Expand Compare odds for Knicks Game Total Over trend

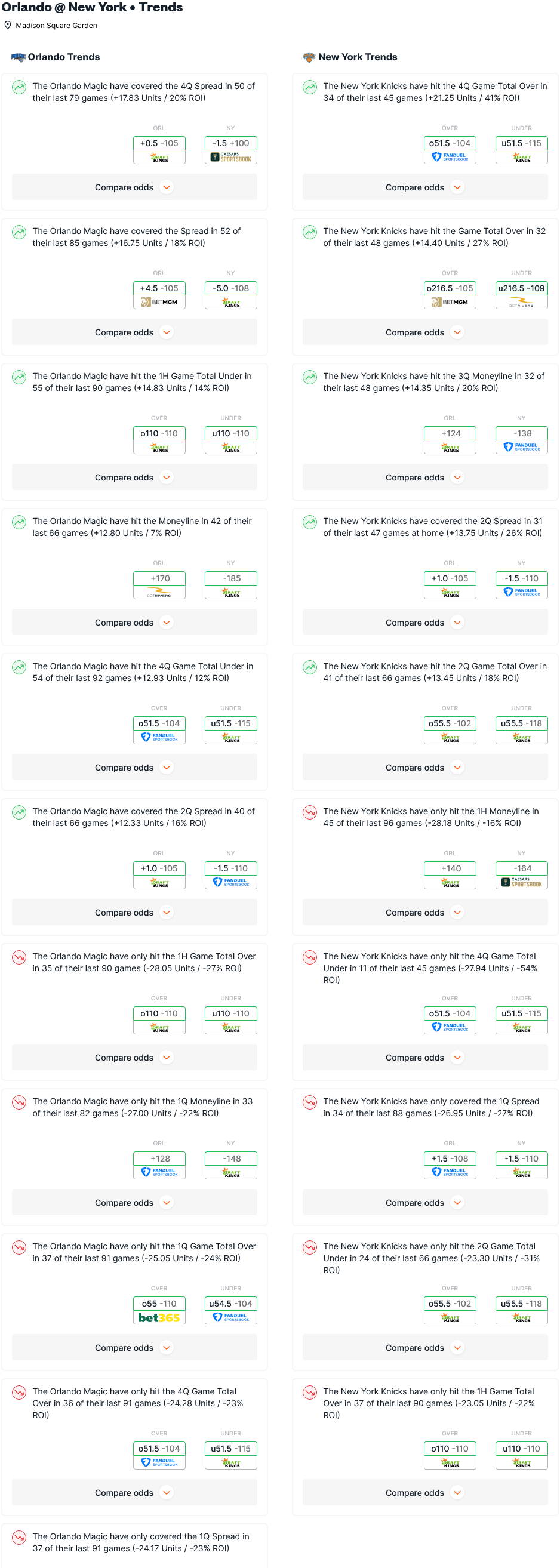(x=425, y=332)
